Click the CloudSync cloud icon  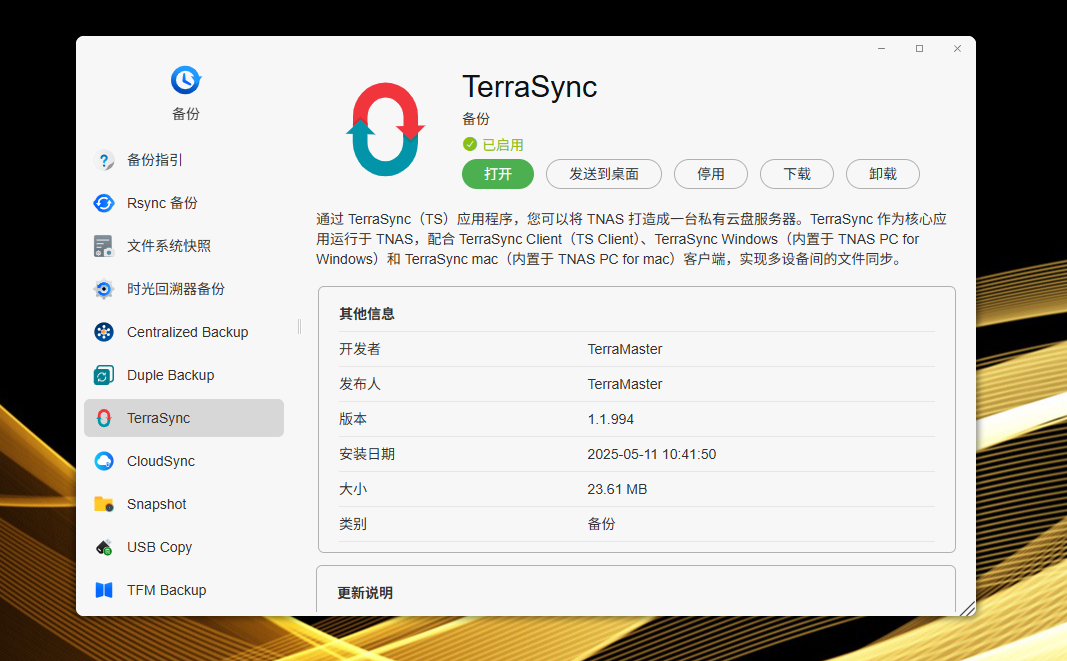[104, 461]
